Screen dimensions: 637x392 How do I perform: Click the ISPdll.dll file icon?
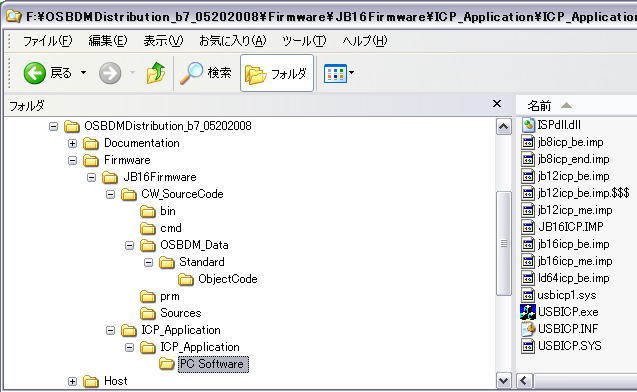click(x=528, y=125)
